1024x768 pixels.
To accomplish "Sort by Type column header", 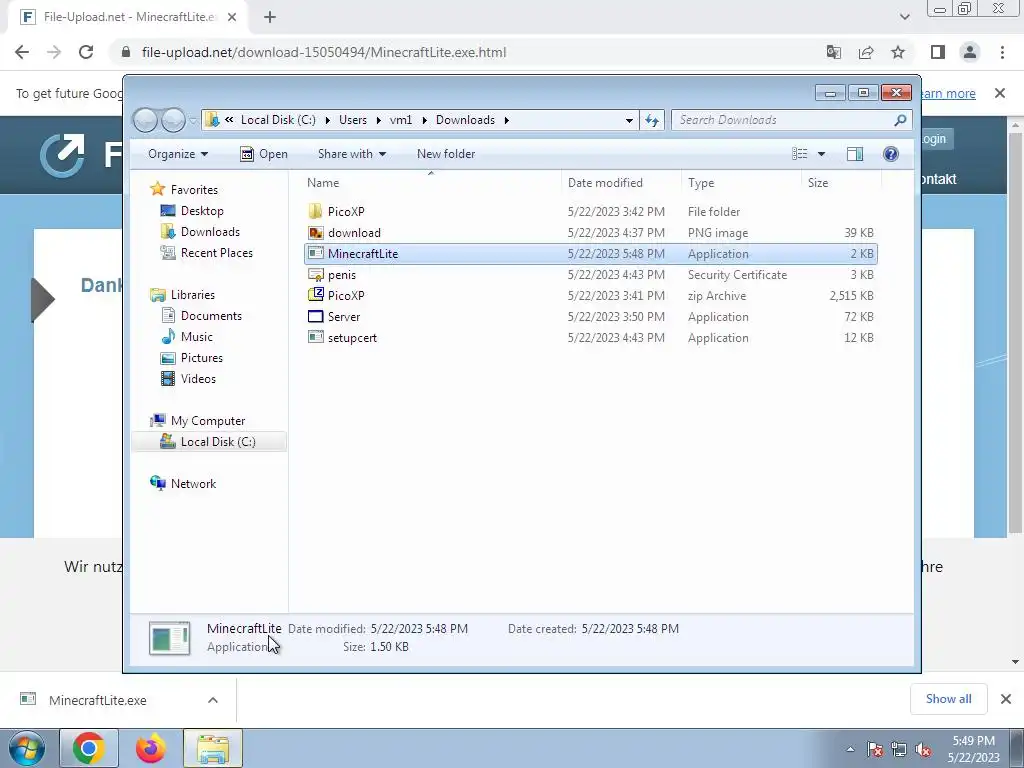I will [x=701, y=183].
